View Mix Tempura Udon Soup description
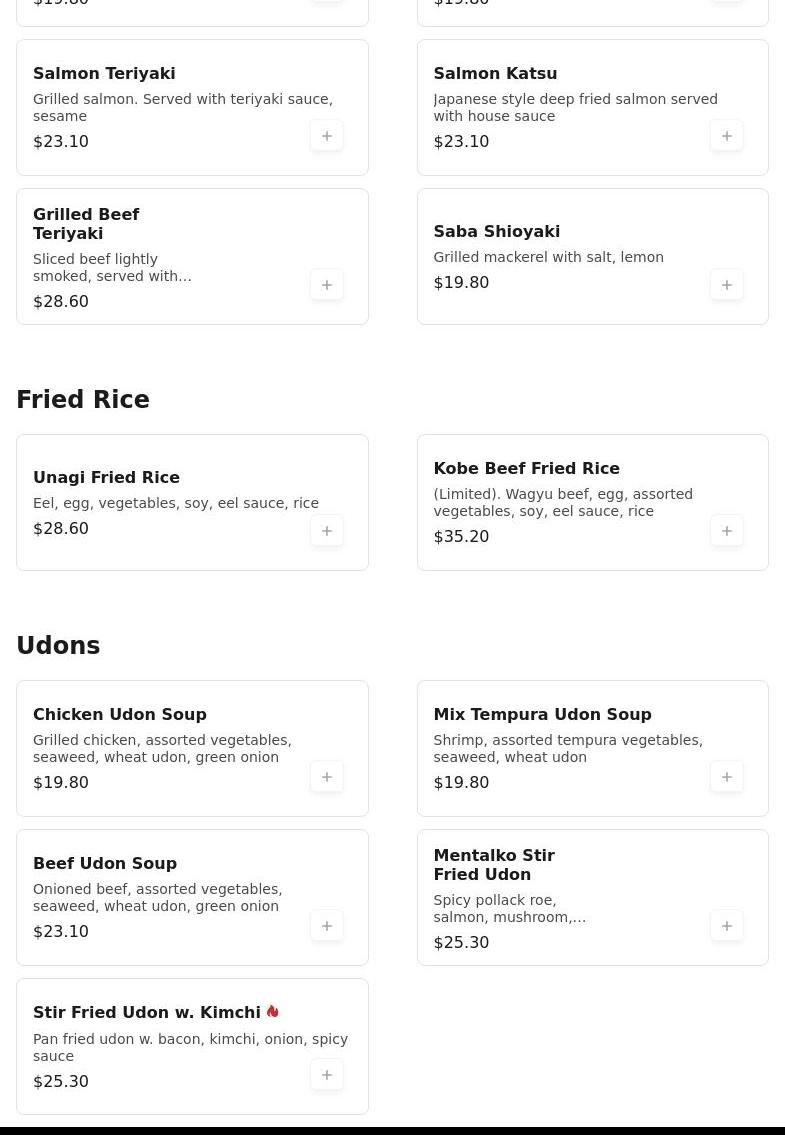This screenshot has height=1135, width=785. tap(567, 748)
